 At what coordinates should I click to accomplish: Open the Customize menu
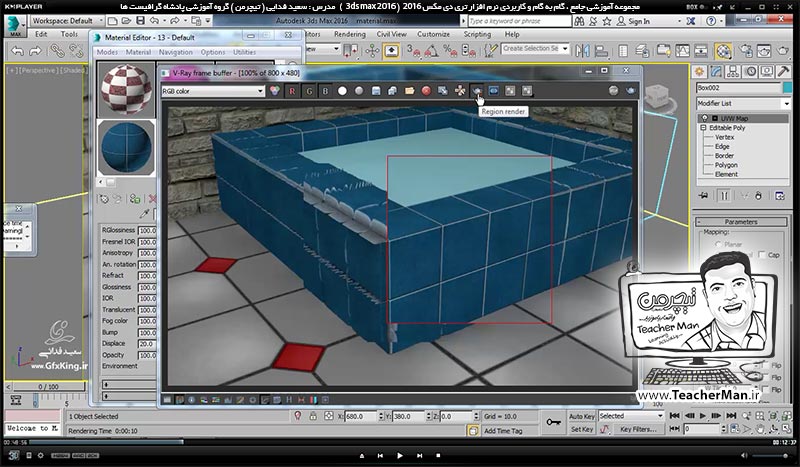[433, 34]
